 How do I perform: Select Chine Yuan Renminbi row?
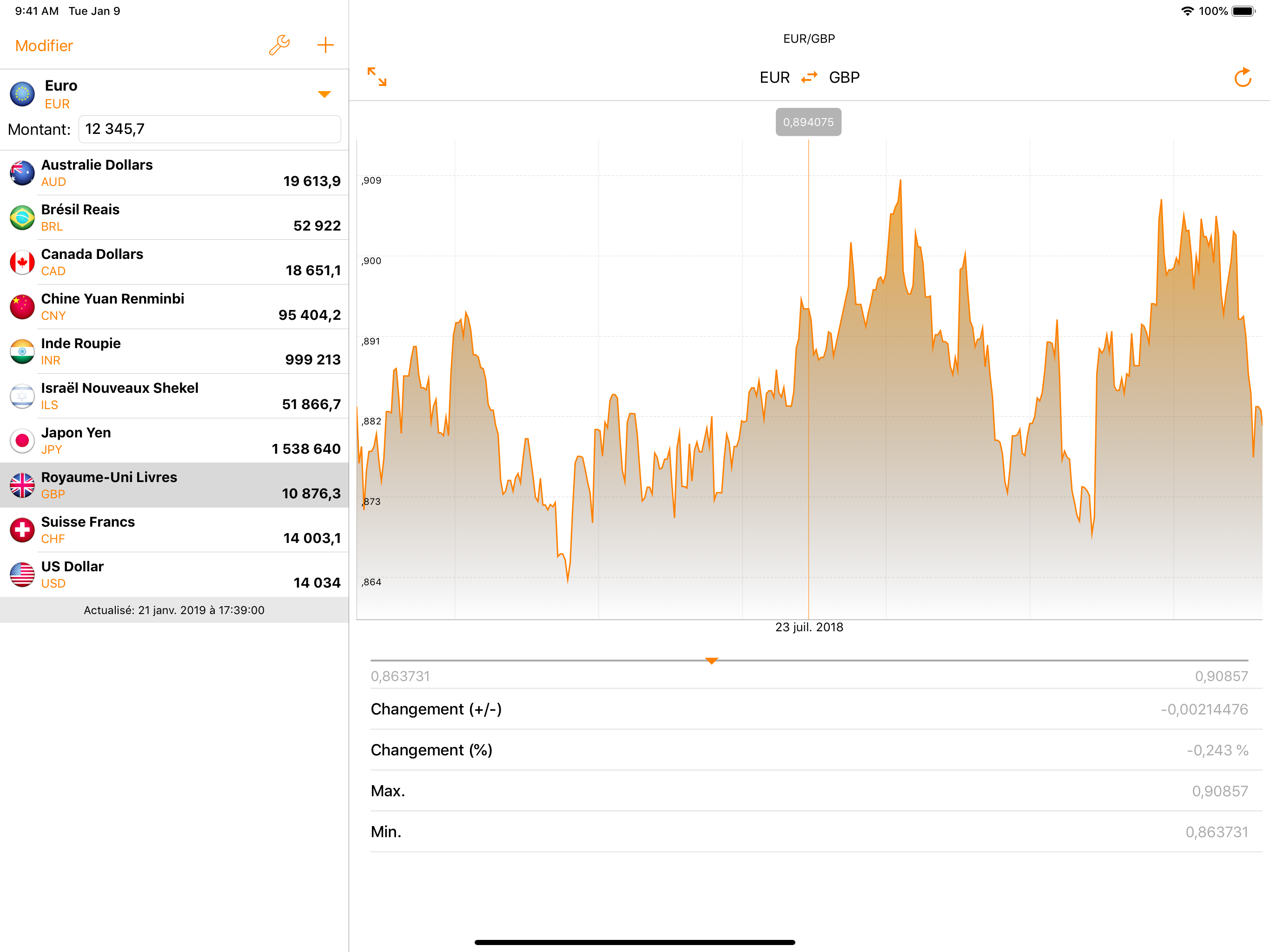point(174,307)
